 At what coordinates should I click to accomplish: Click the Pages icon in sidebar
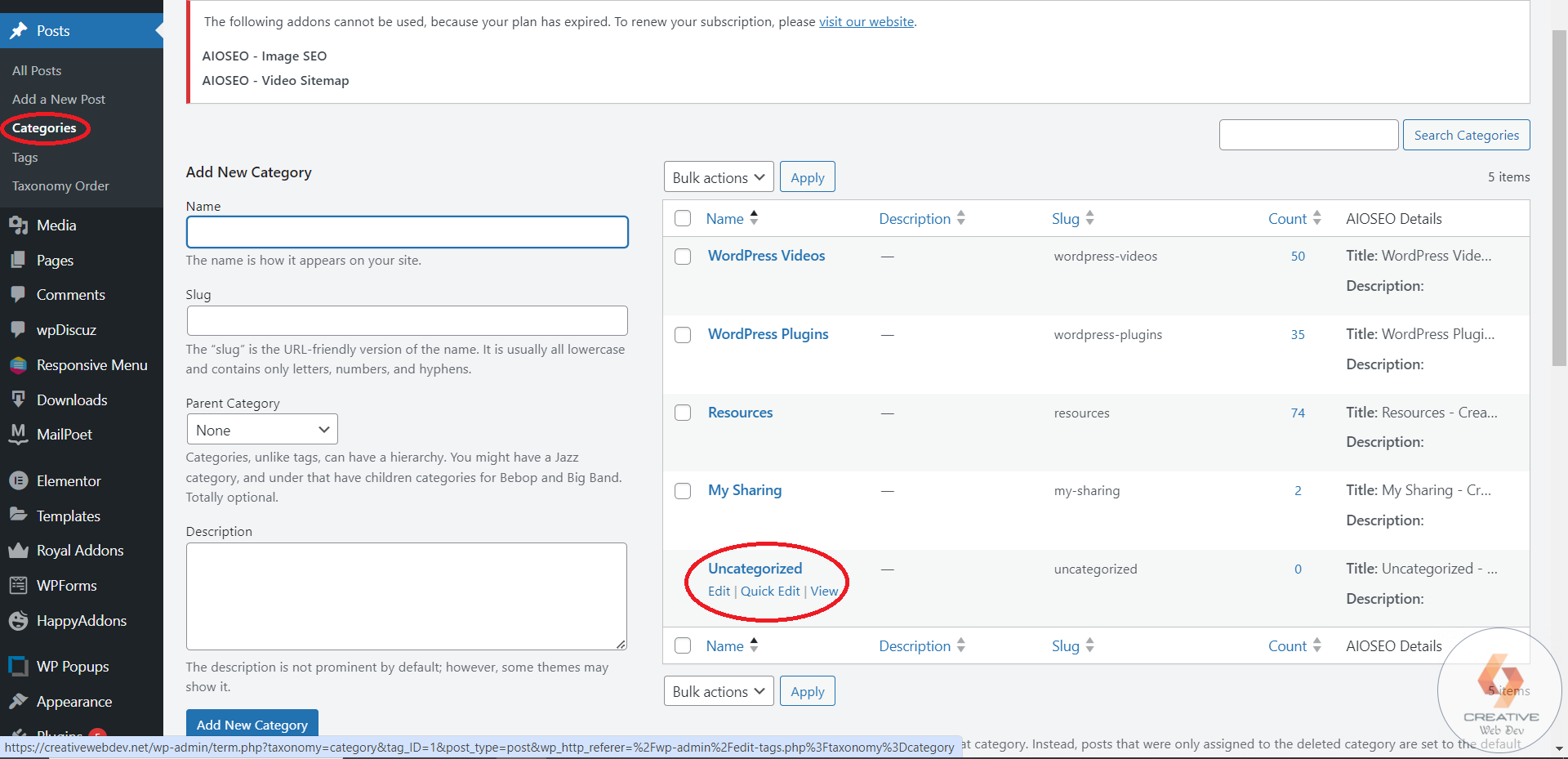pyautogui.click(x=18, y=261)
